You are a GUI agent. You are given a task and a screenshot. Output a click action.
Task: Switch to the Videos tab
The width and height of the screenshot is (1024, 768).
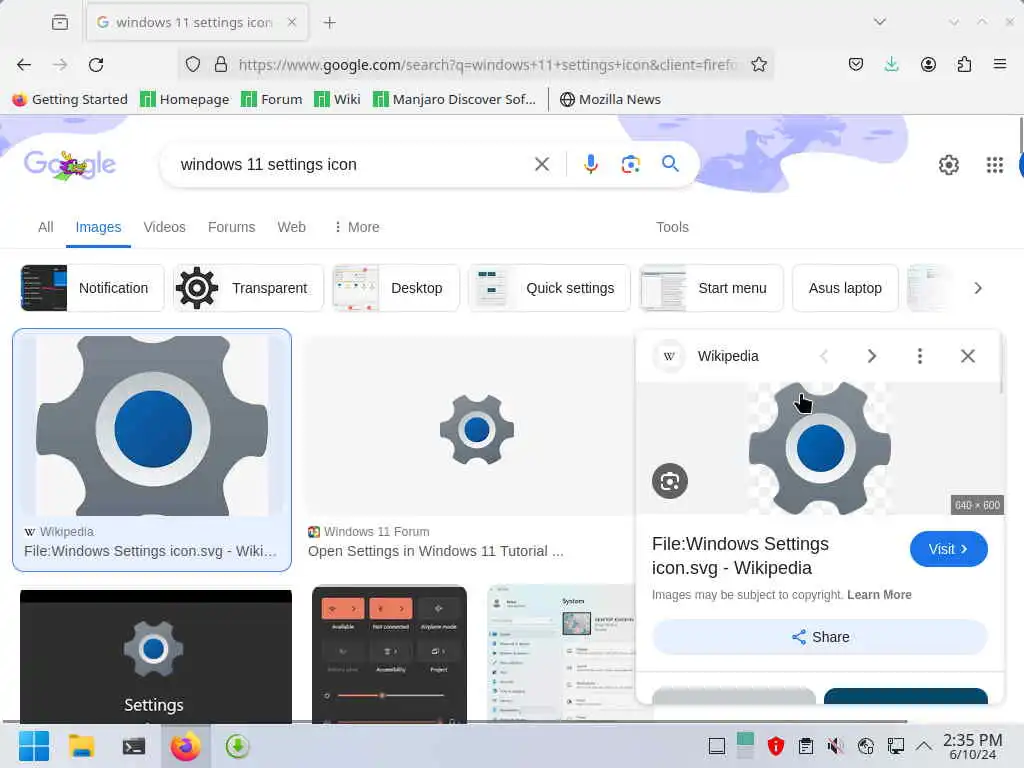165,227
